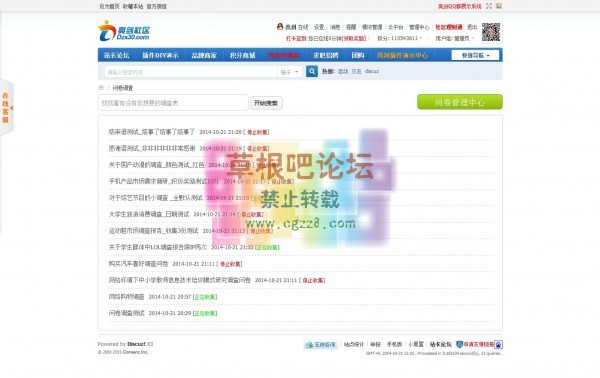Open survey 关于国产动漫的调查_颜色测试_红色

point(157,165)
